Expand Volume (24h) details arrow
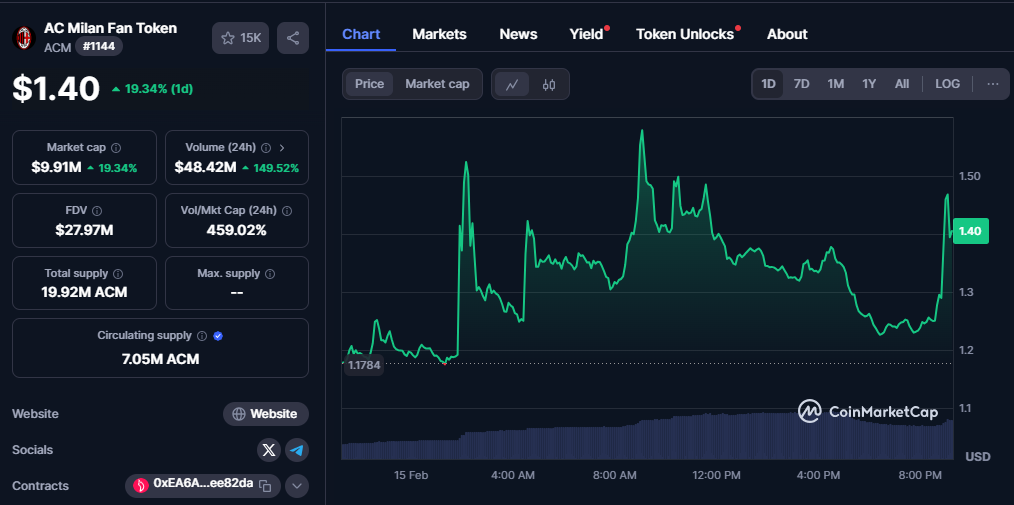The width and height of the screenshot is (1014, 505). coord(282,147)
